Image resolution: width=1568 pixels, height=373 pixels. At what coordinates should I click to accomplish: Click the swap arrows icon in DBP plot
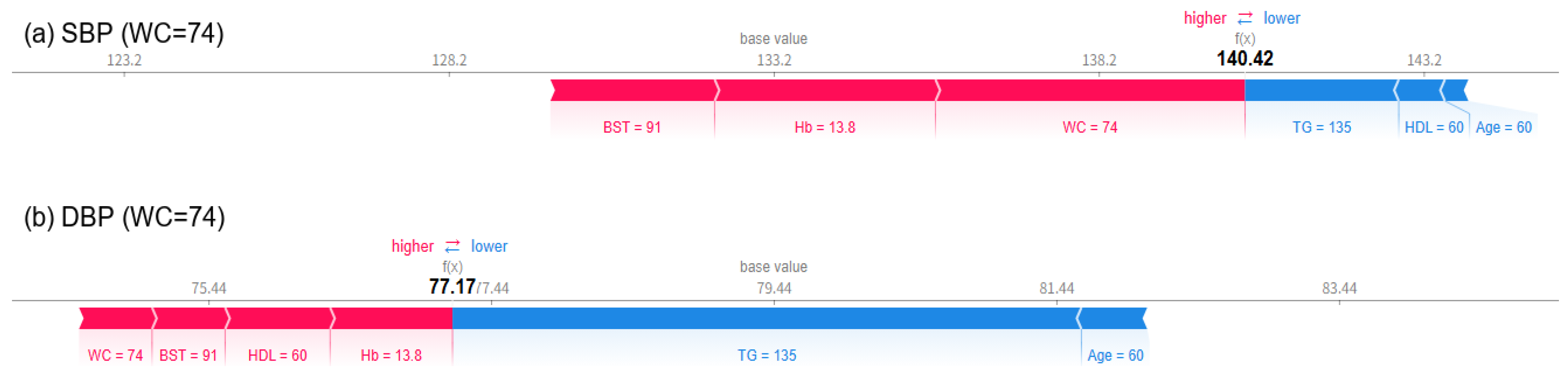coord(452,246)
